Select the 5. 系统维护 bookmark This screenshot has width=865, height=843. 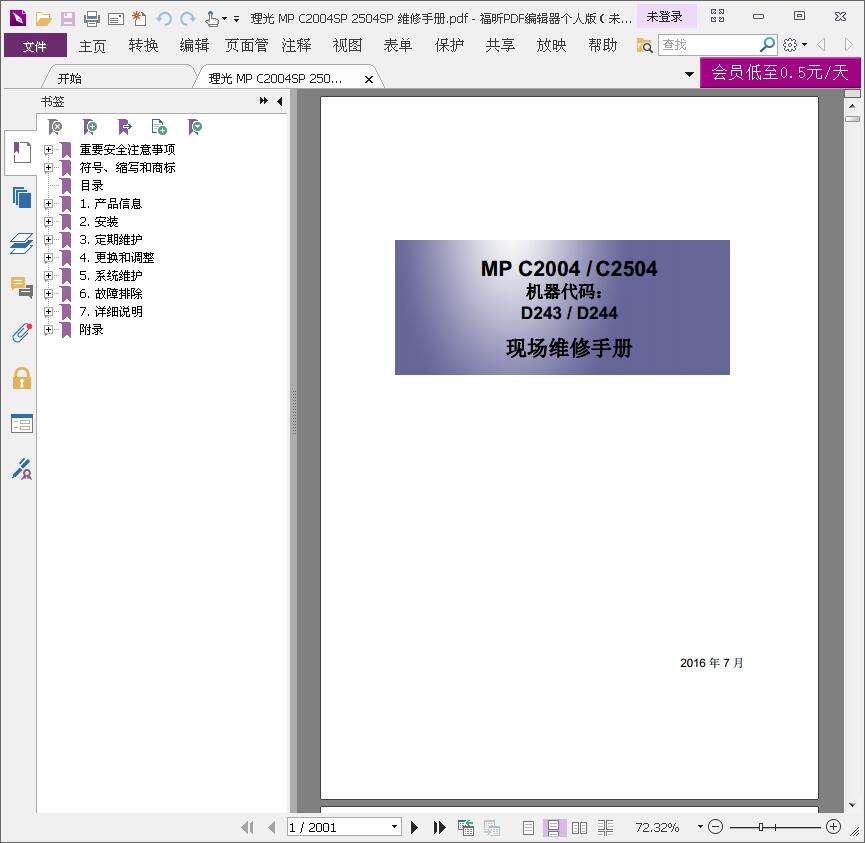coord(111,275)
